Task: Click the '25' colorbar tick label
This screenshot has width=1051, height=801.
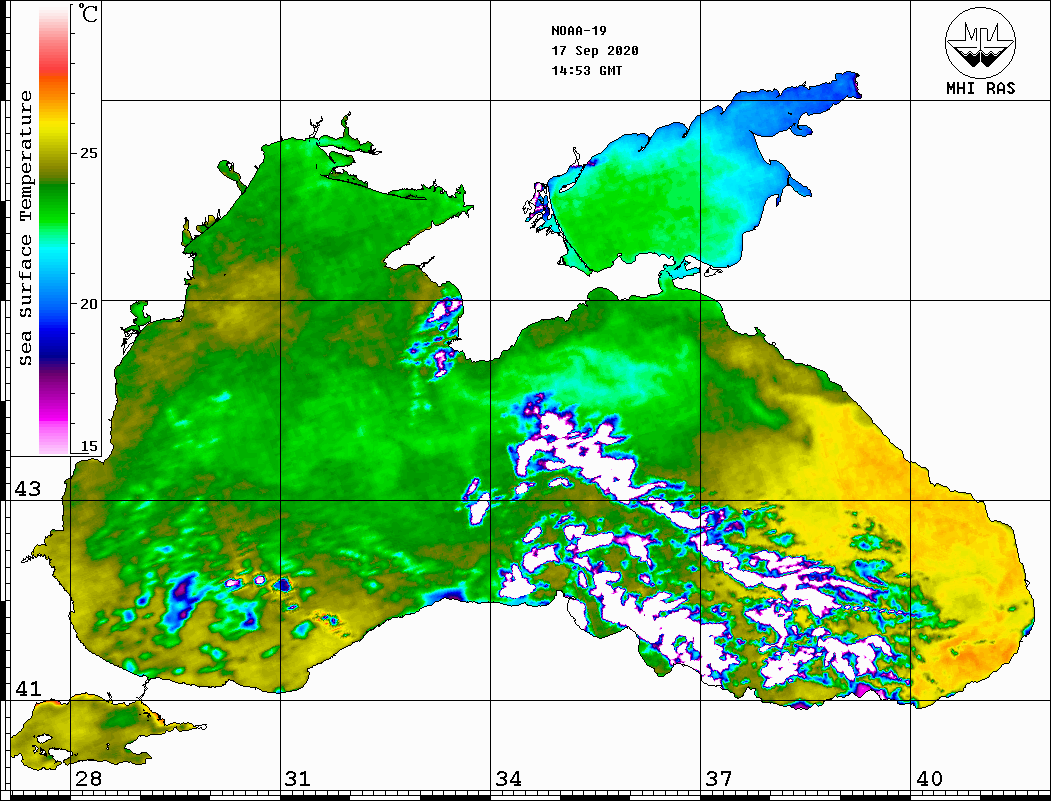Action: (x=88, y=153)
